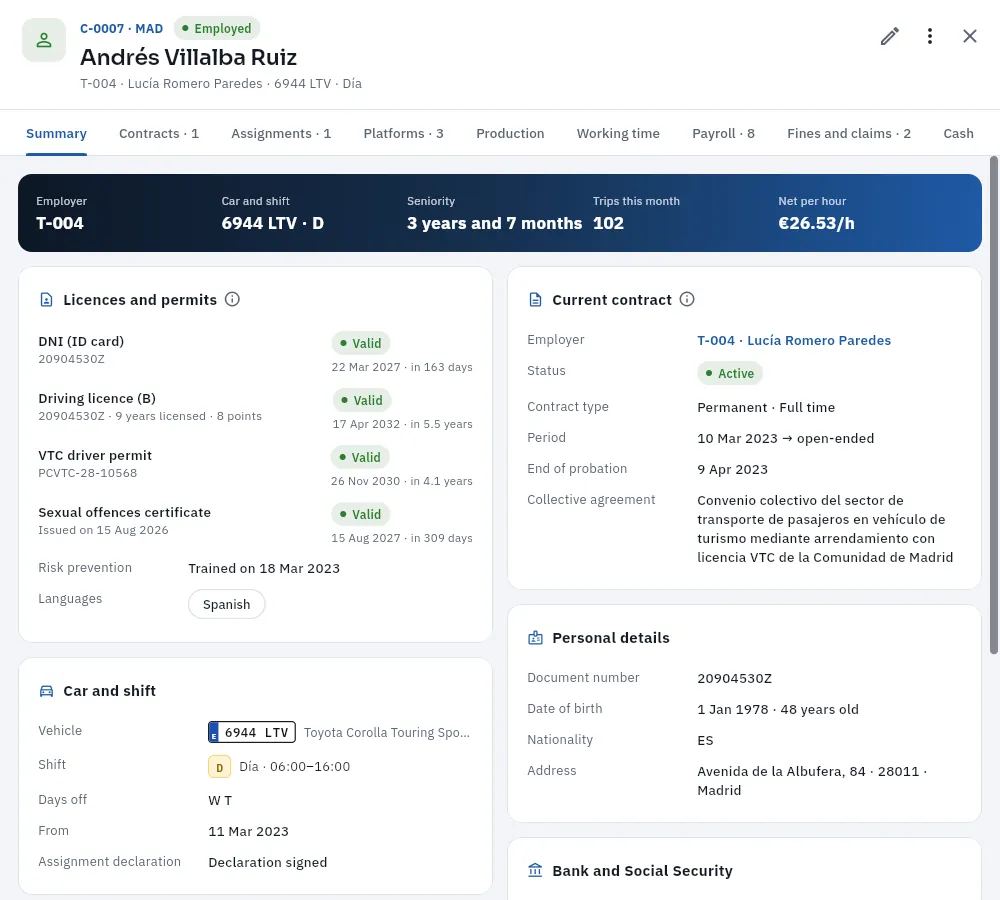Open employer link T-004 · Lucía Romero Paredes

[794, 341]
